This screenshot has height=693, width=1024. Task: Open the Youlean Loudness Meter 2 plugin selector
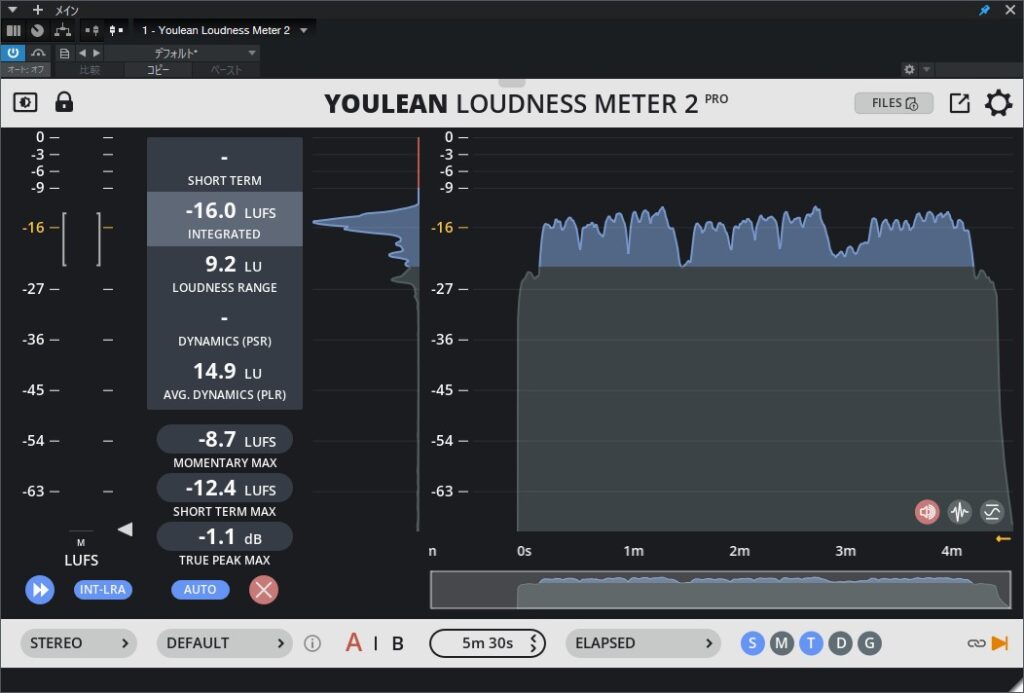pos(224,30)
